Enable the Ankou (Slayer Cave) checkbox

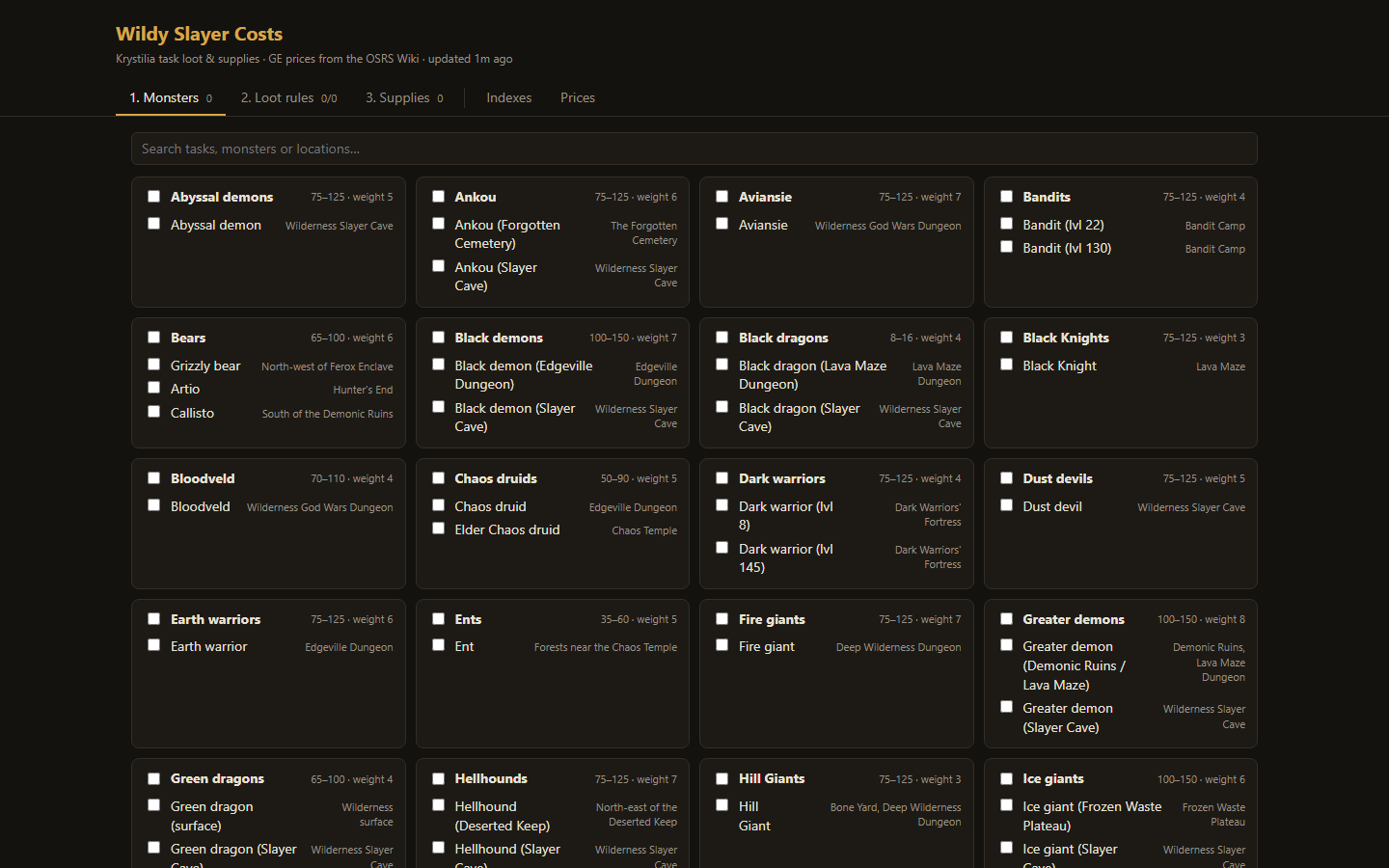438,266
